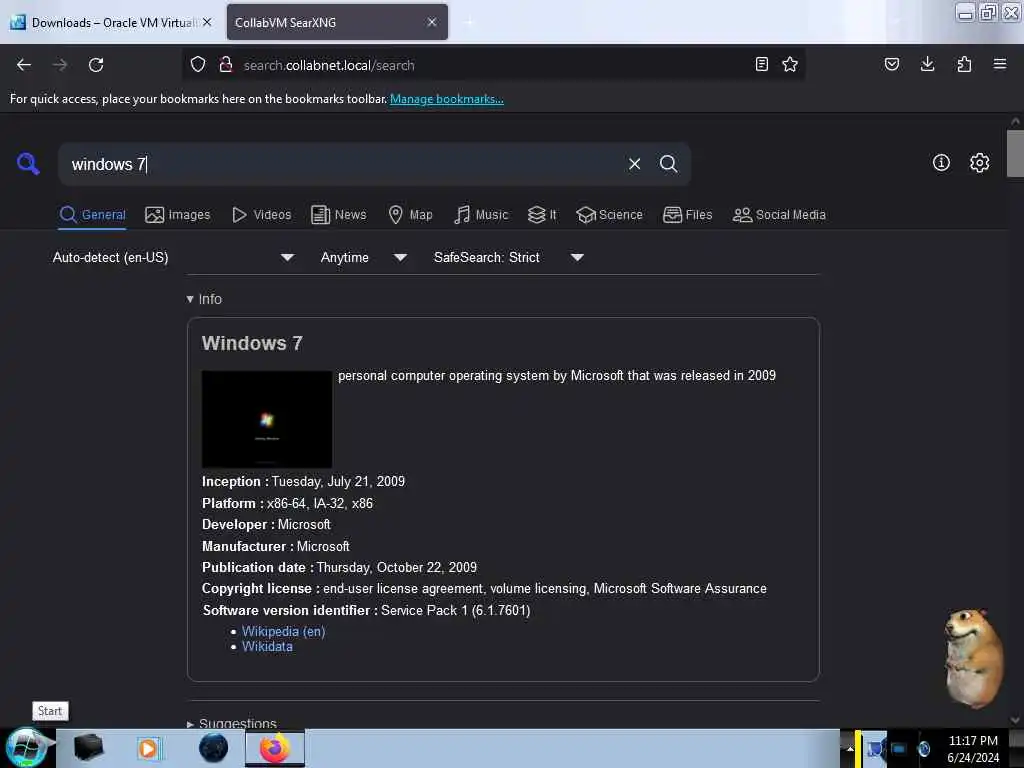1024x768 pixels.
Task: Click the SearXNG magnifier logo
Action: [28, 163]
